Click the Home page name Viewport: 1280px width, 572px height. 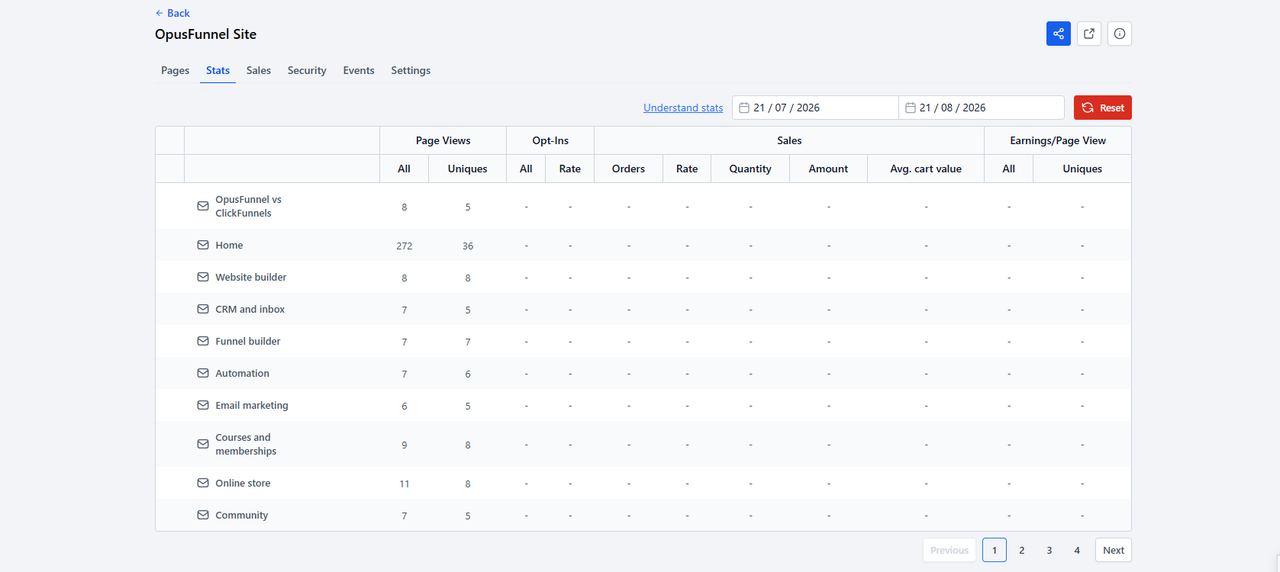pyautogui.click(x=229, y=245)
